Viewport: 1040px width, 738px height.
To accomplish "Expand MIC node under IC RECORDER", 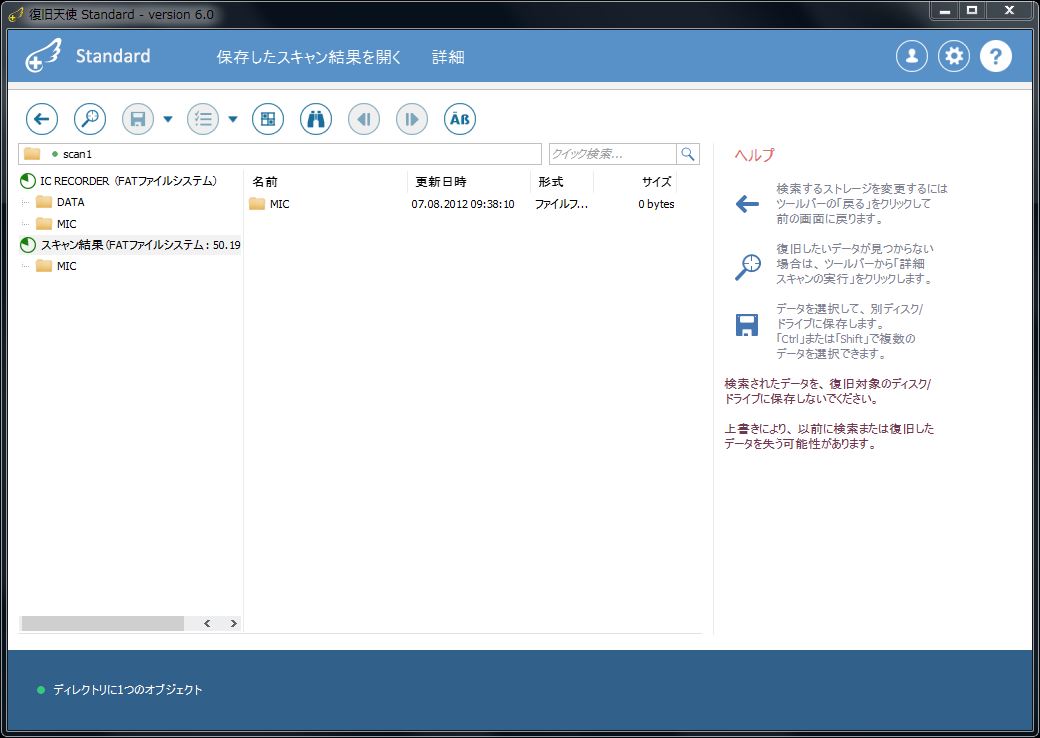I will [x=26, y=224].
